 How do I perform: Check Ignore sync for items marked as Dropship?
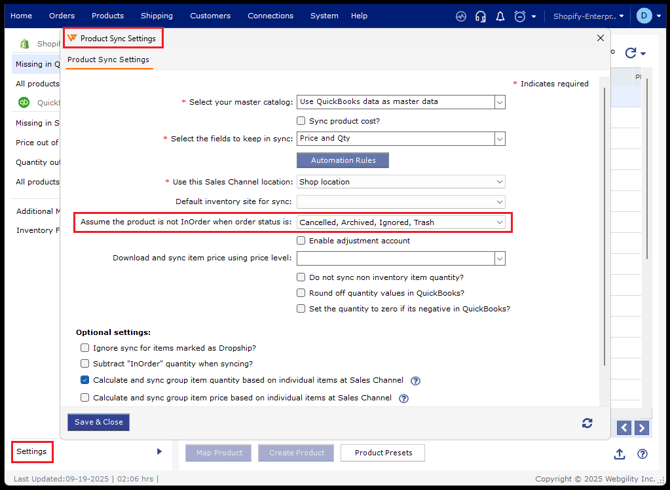point(85,347)
